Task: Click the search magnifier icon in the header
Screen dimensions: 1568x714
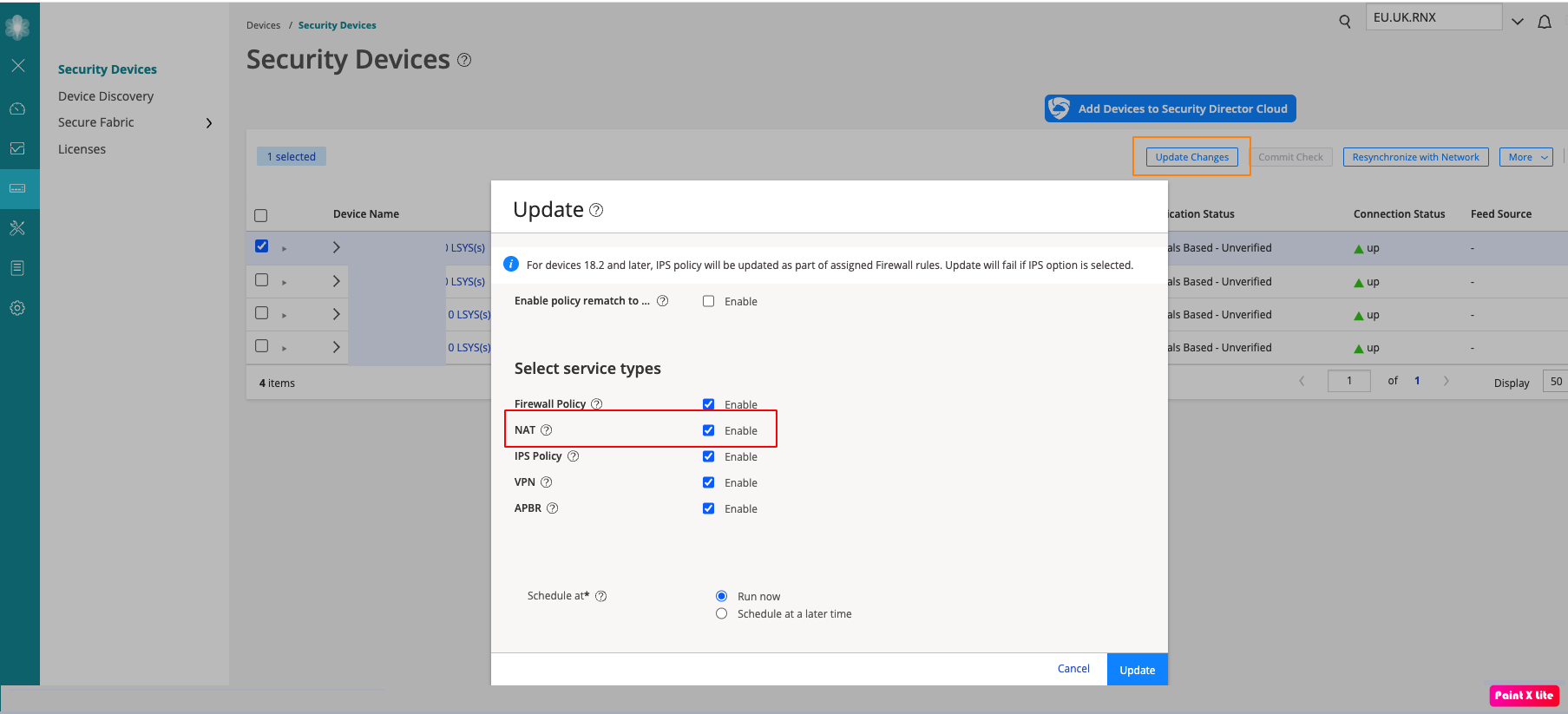Action: pyautogui.click(x=1345, y=22)
